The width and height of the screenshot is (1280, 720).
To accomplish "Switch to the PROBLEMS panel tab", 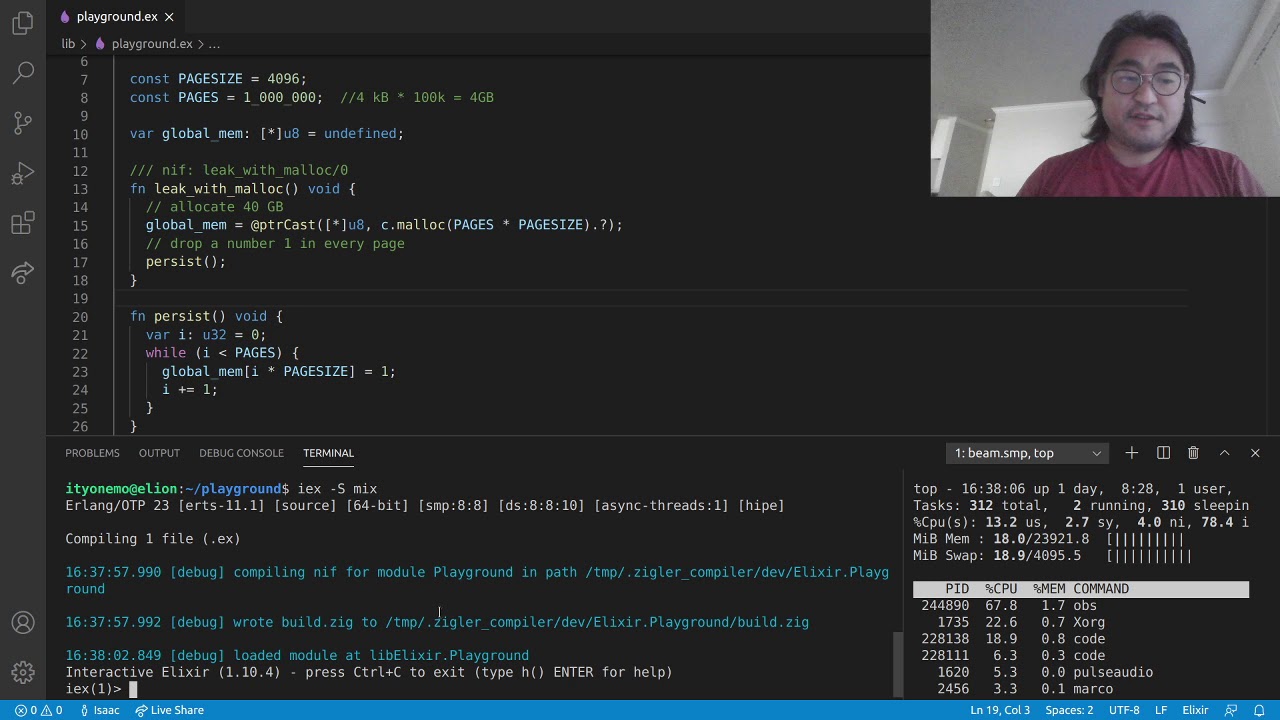I will [92, 453].
